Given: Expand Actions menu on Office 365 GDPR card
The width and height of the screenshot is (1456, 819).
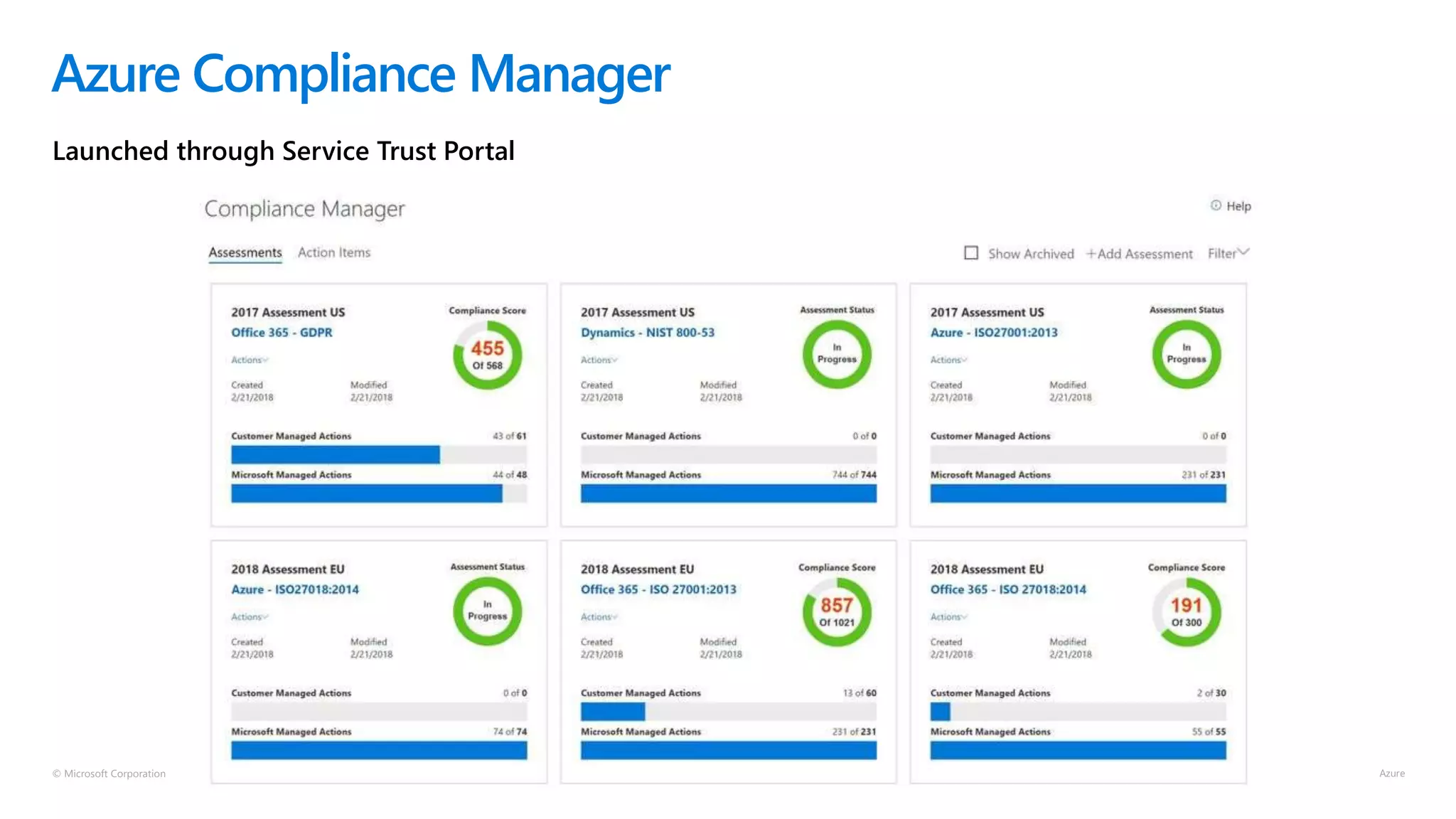Looking at the screenshot, I should click(x=250, y=360).
